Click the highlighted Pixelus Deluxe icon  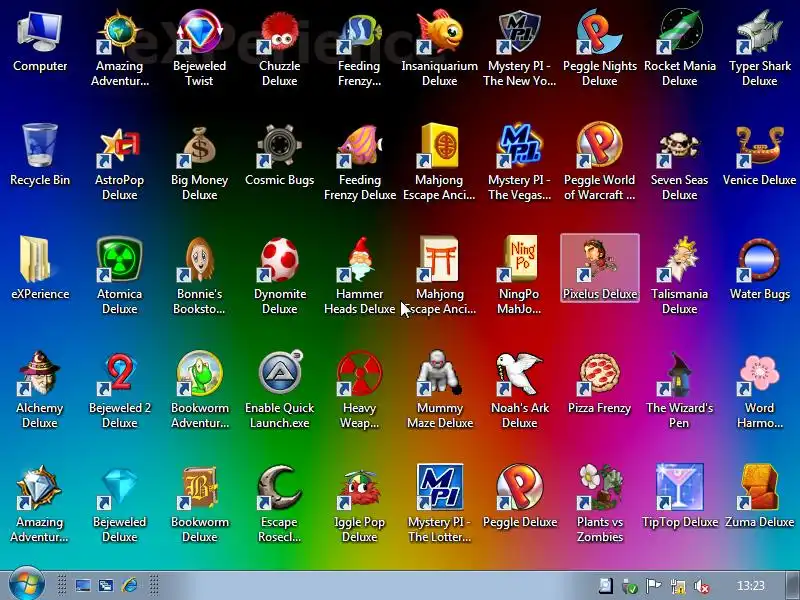point(599,268)
